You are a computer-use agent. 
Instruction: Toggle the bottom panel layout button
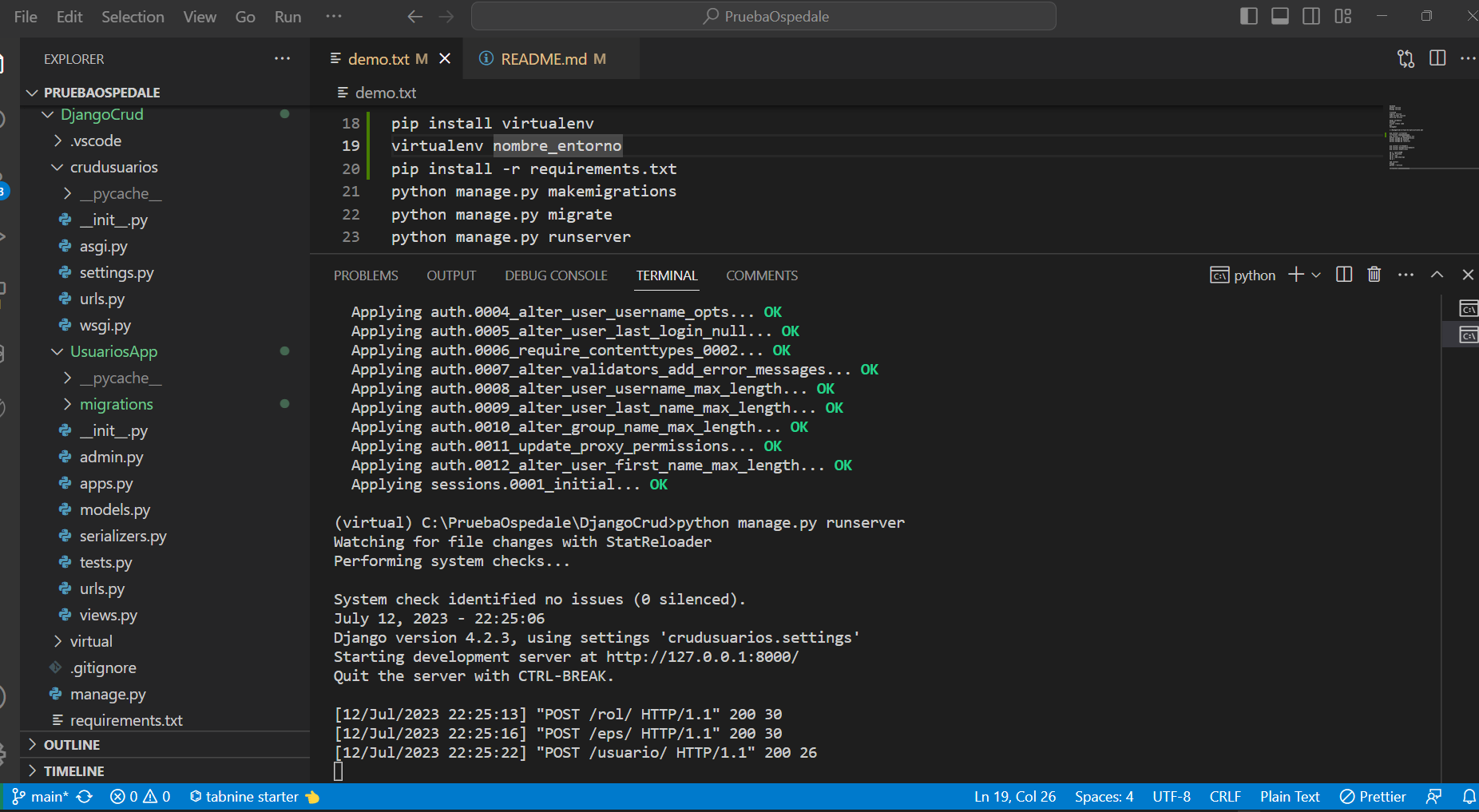pos(1280,16)
